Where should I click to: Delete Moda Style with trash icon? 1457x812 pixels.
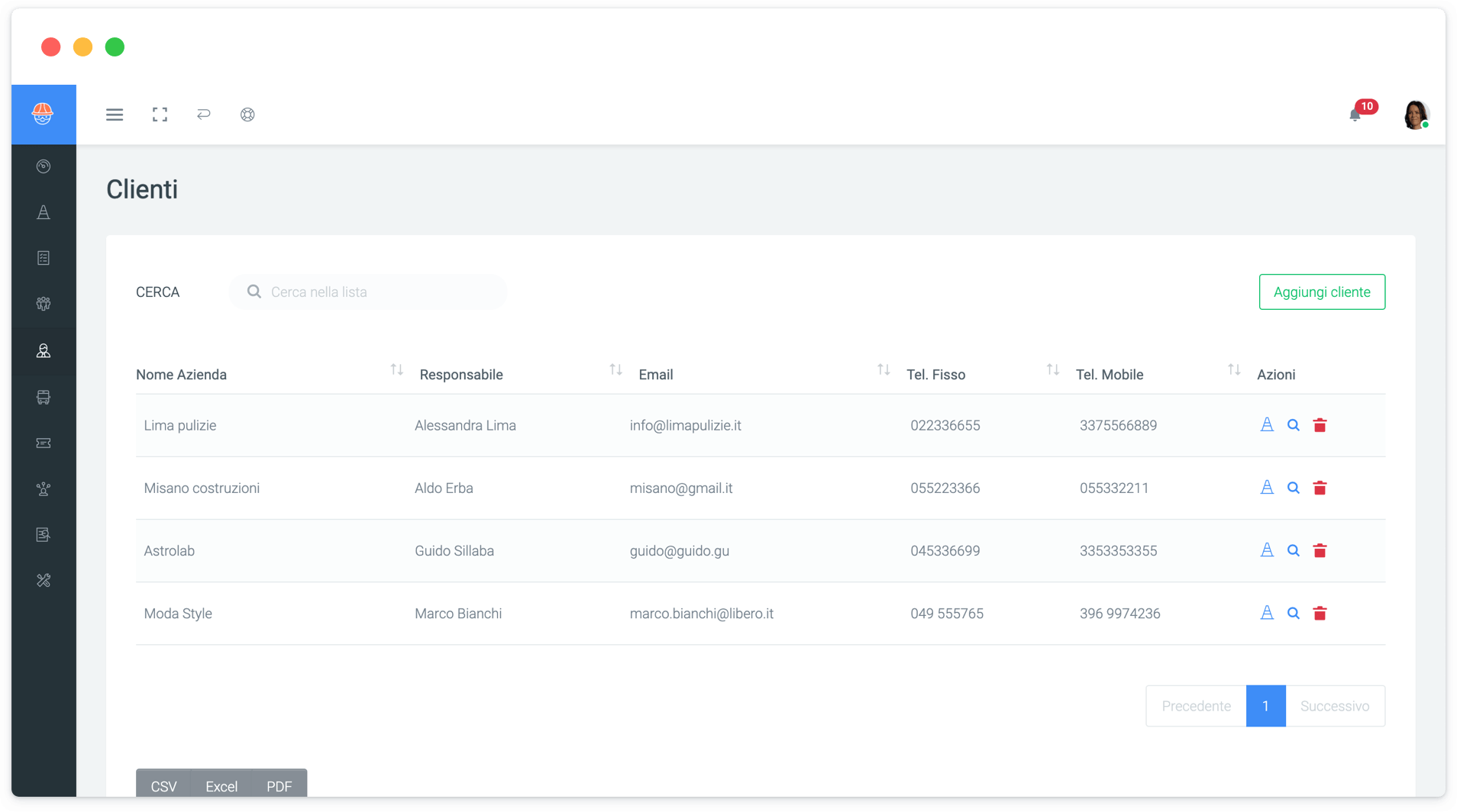tap(1320, 613)
